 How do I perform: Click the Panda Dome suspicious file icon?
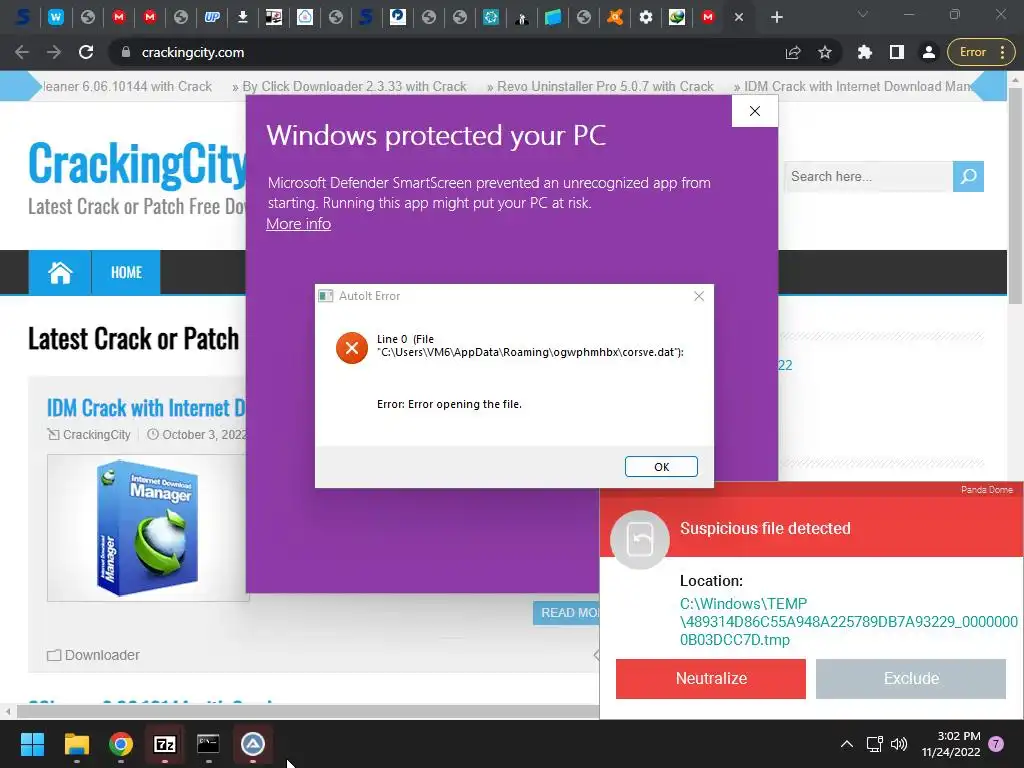[x=639, y=540]
